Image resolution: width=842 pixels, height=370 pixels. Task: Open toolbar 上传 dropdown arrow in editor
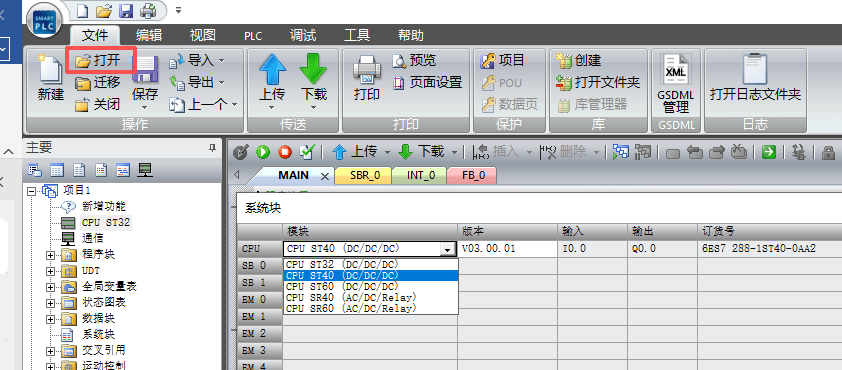pos(387,153)
